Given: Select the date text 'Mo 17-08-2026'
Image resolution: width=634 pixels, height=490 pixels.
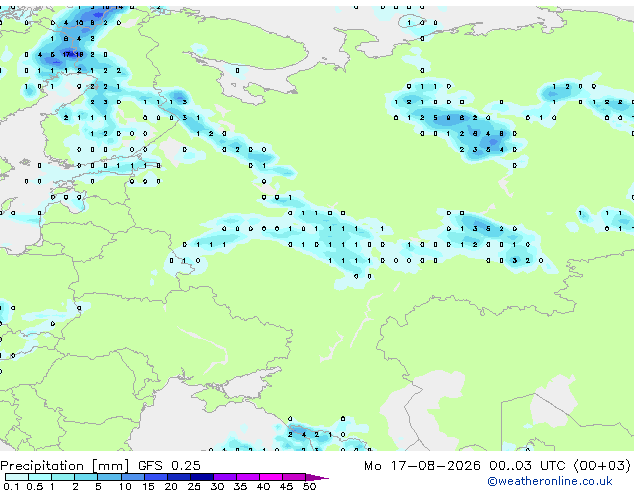Looking at the screenshot, I should [422, 466].
